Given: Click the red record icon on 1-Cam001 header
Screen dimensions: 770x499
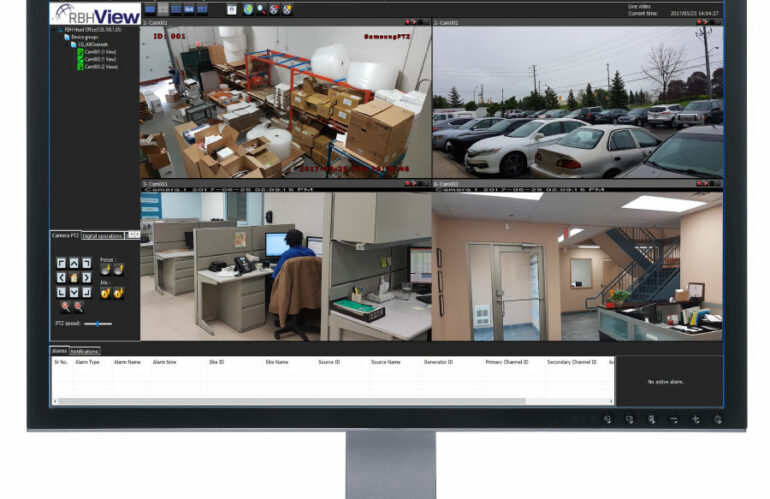Looking at the screenshot, I should [x=407, y=22].
